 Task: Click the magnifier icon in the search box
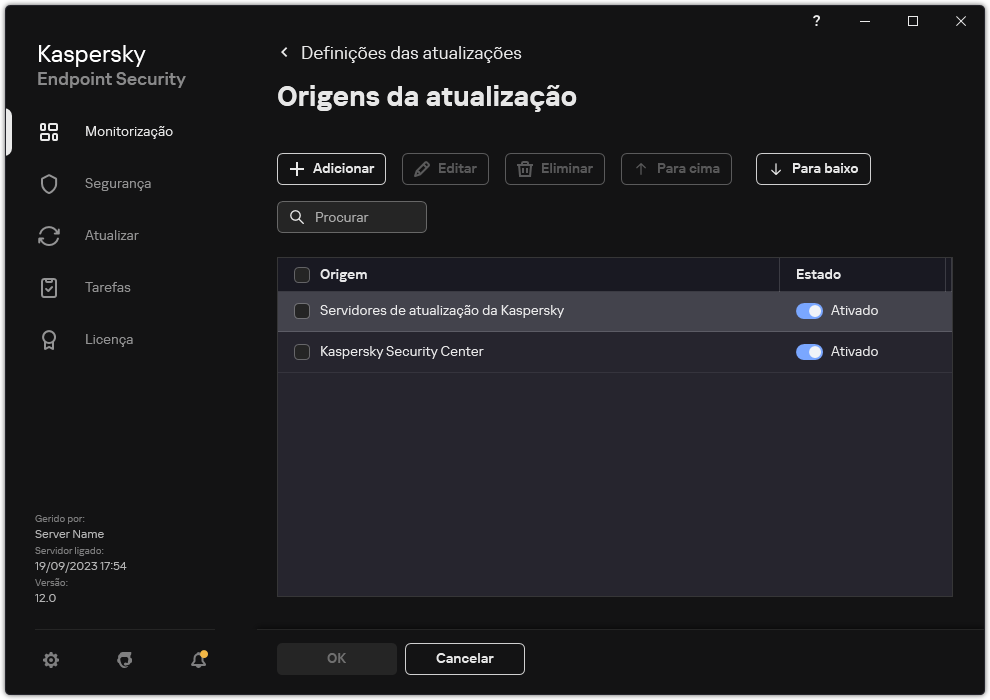click(298, 217)
